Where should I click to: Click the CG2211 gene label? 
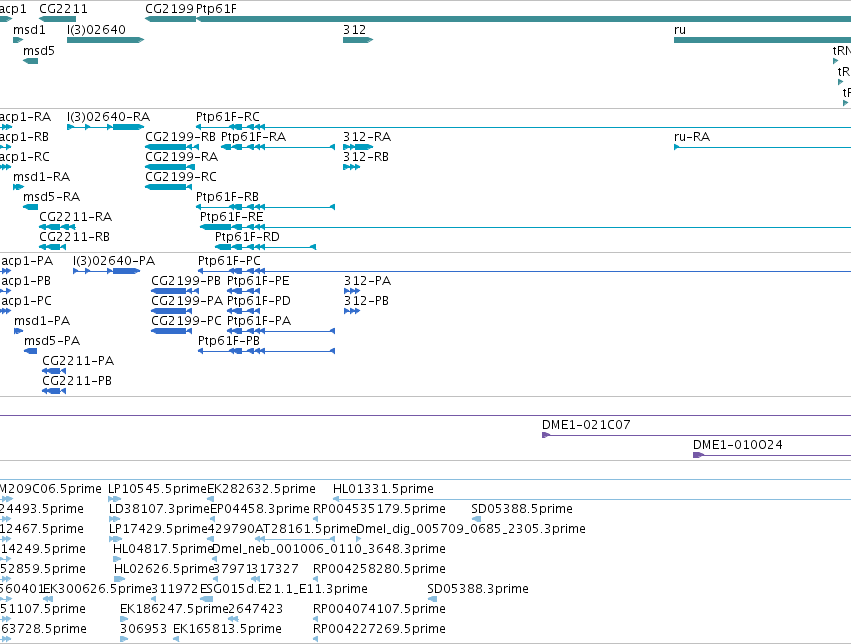63,9
